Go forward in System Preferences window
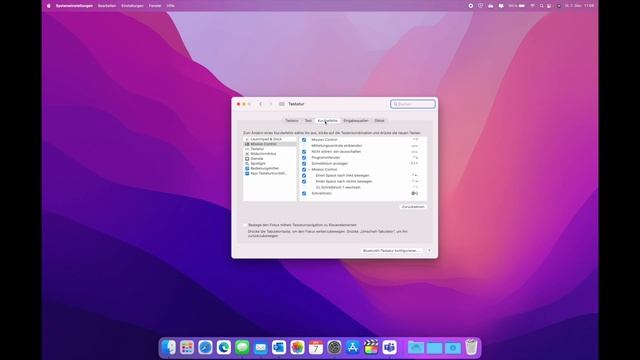 tap(270, 104)
